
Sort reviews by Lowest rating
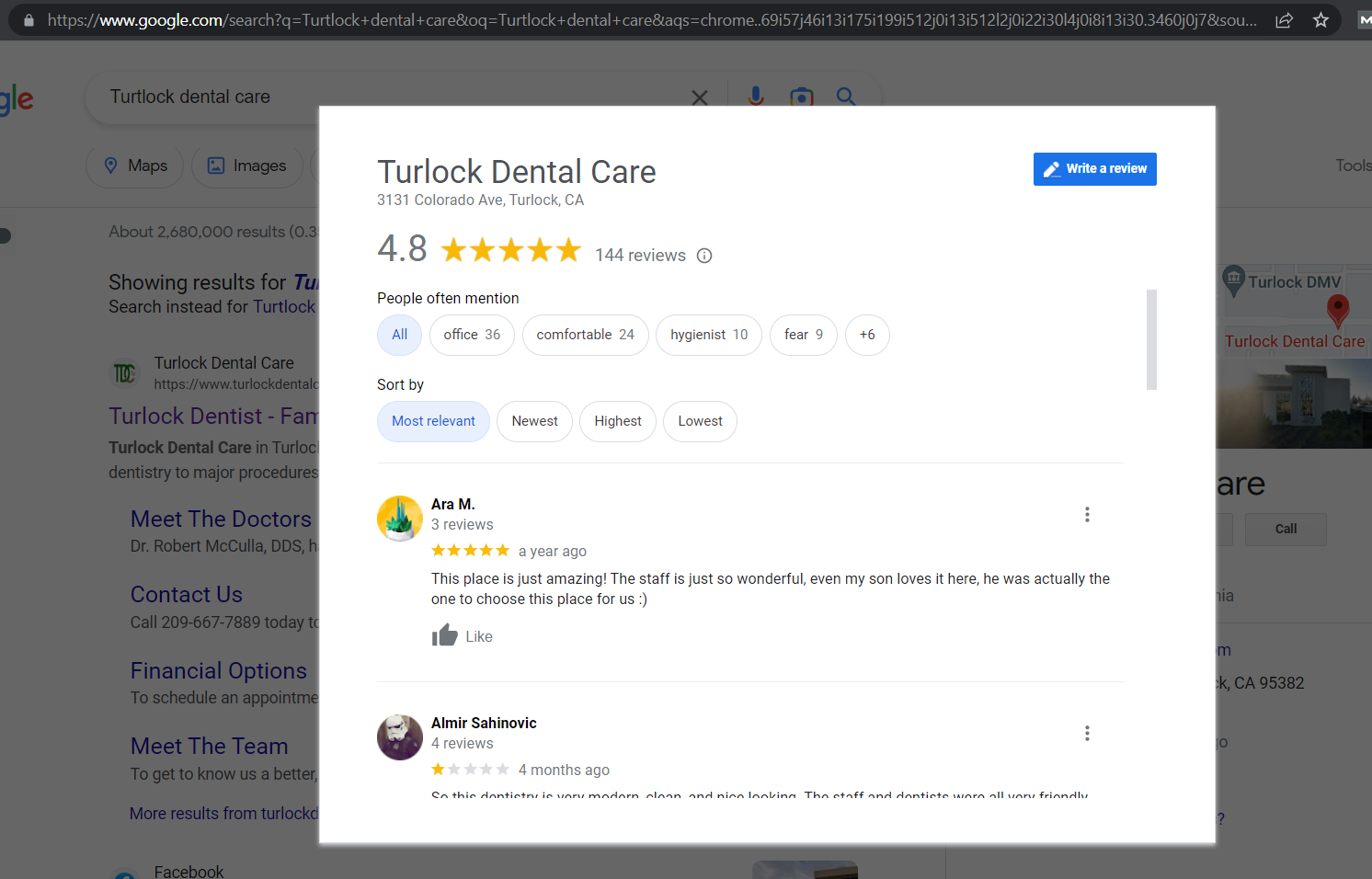pos(700,421)
